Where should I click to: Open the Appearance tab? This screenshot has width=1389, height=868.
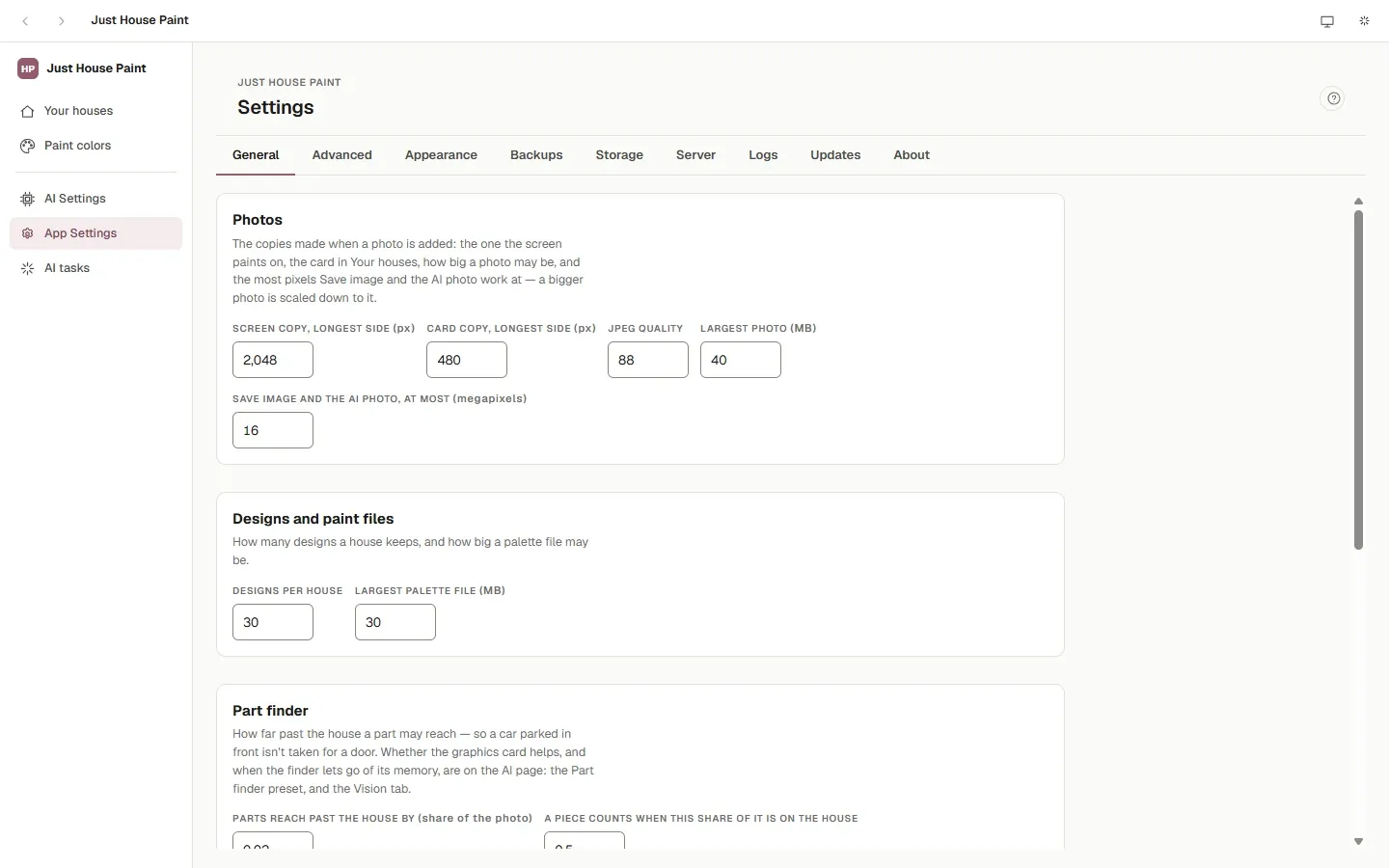441,155
